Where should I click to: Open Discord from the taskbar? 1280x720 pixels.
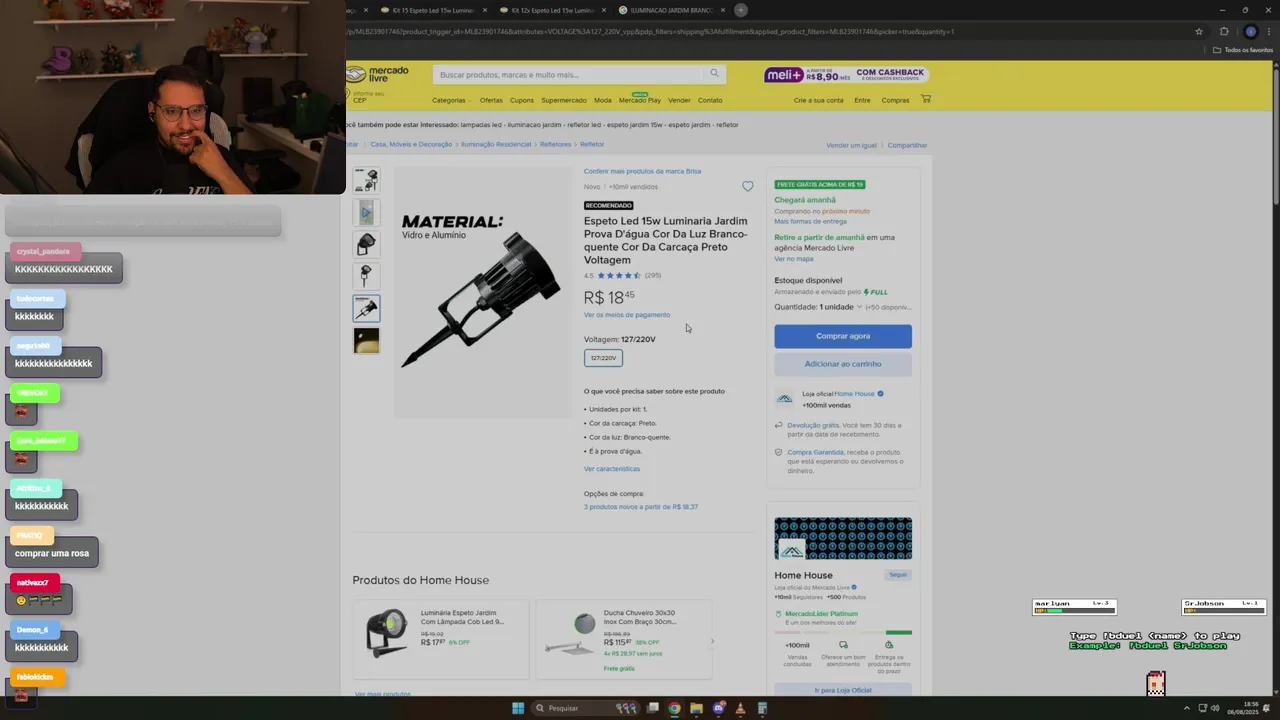pos(718,708)
